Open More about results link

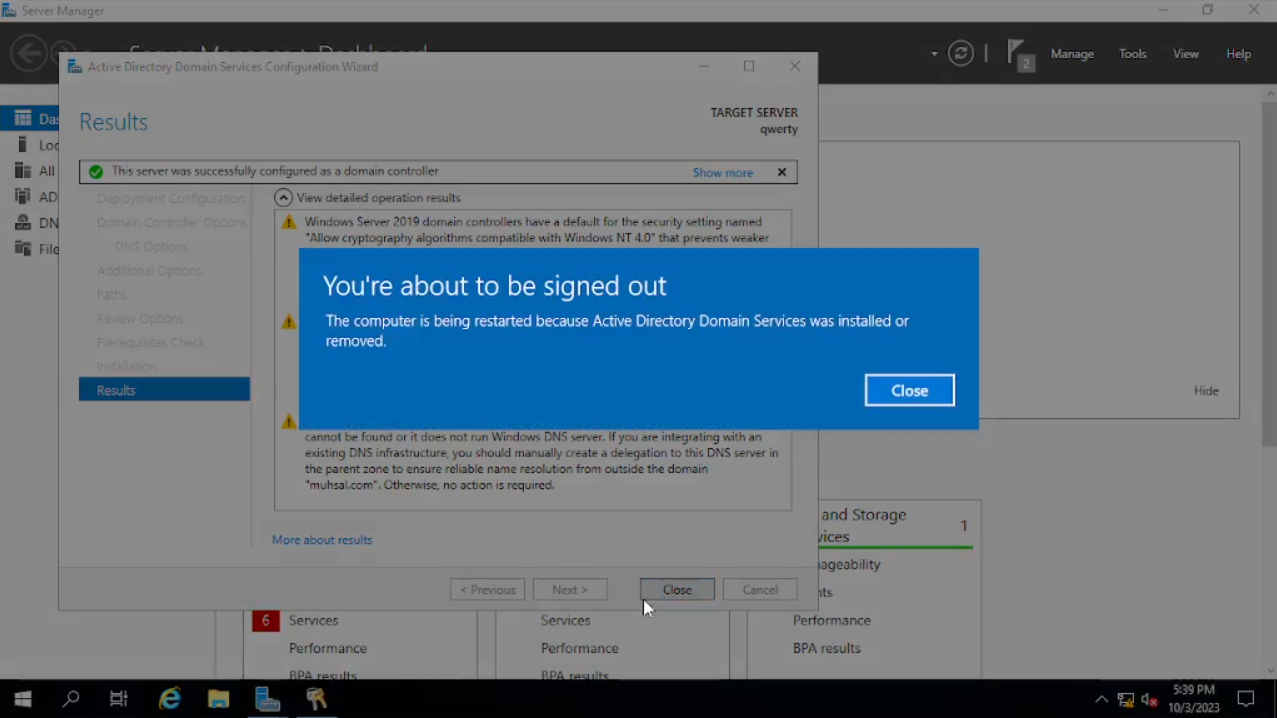pos(322,540)
